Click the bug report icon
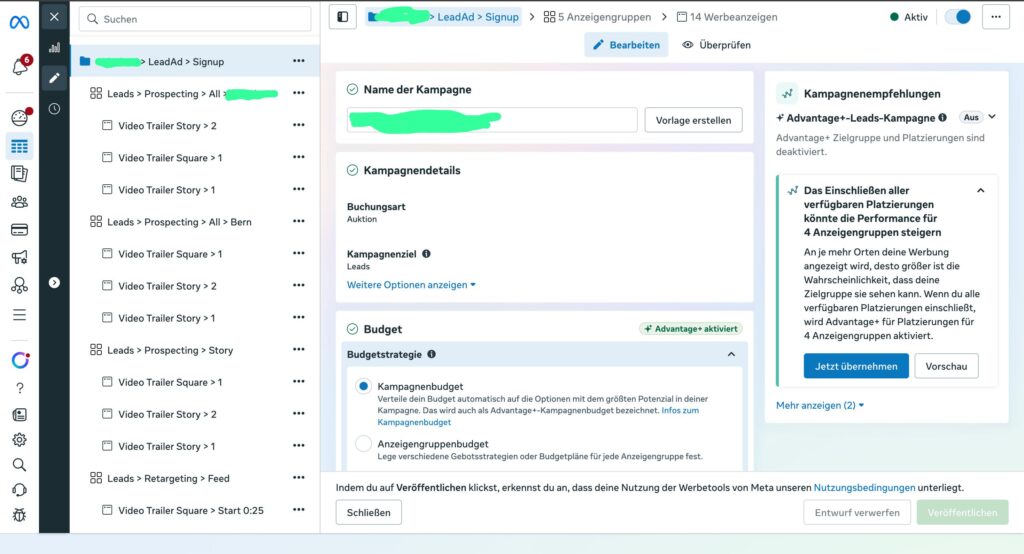 [x=20, y=515]
